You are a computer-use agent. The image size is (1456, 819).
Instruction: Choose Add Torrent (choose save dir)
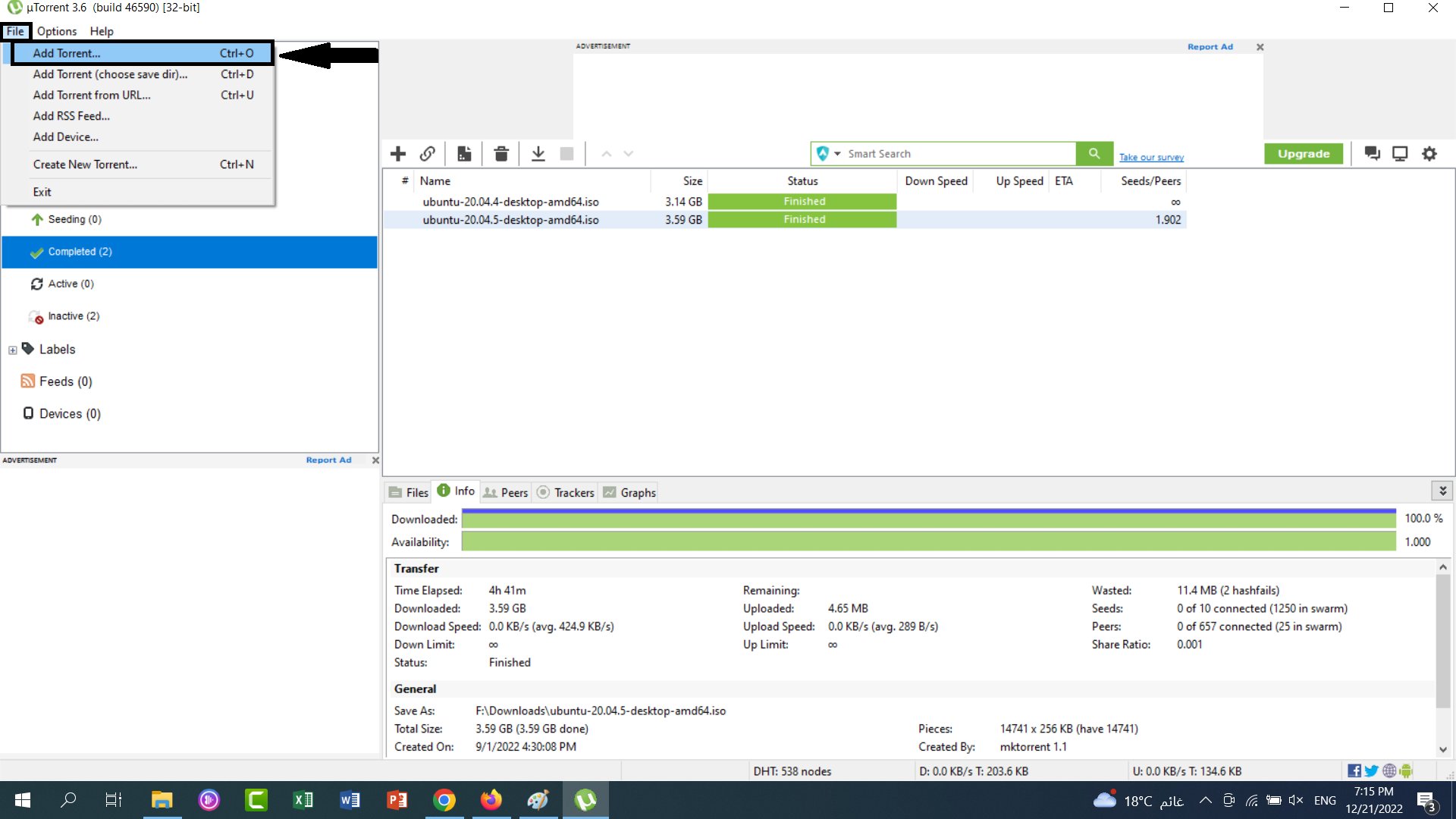point(143,74)
